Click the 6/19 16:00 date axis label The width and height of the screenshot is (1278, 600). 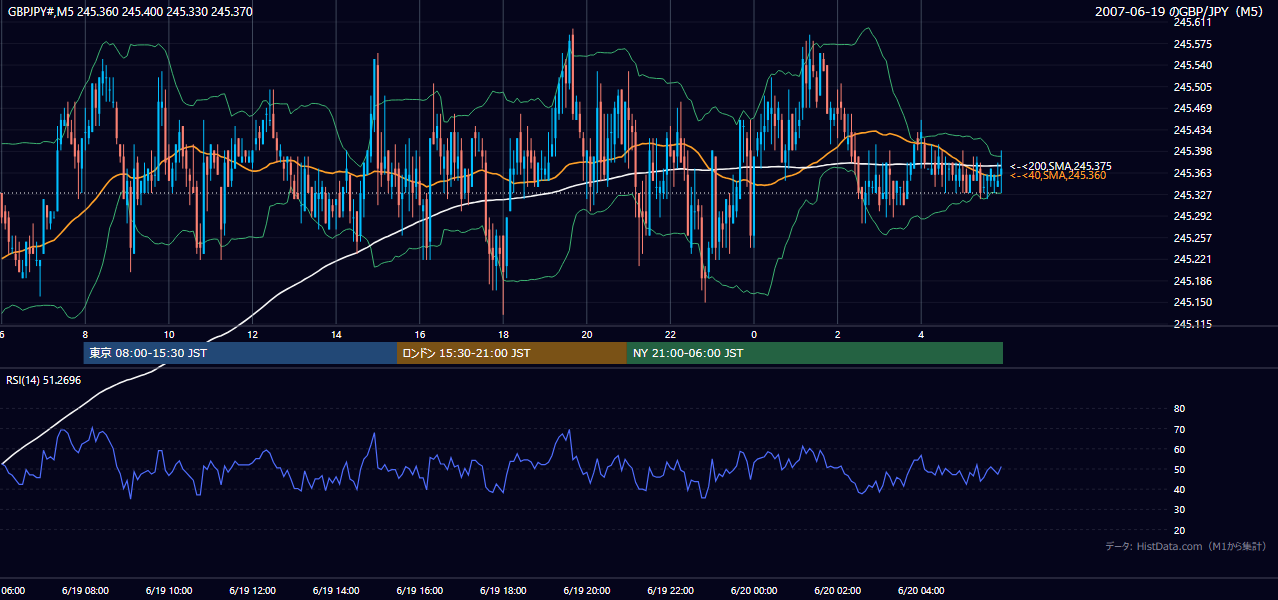point(420,591)
